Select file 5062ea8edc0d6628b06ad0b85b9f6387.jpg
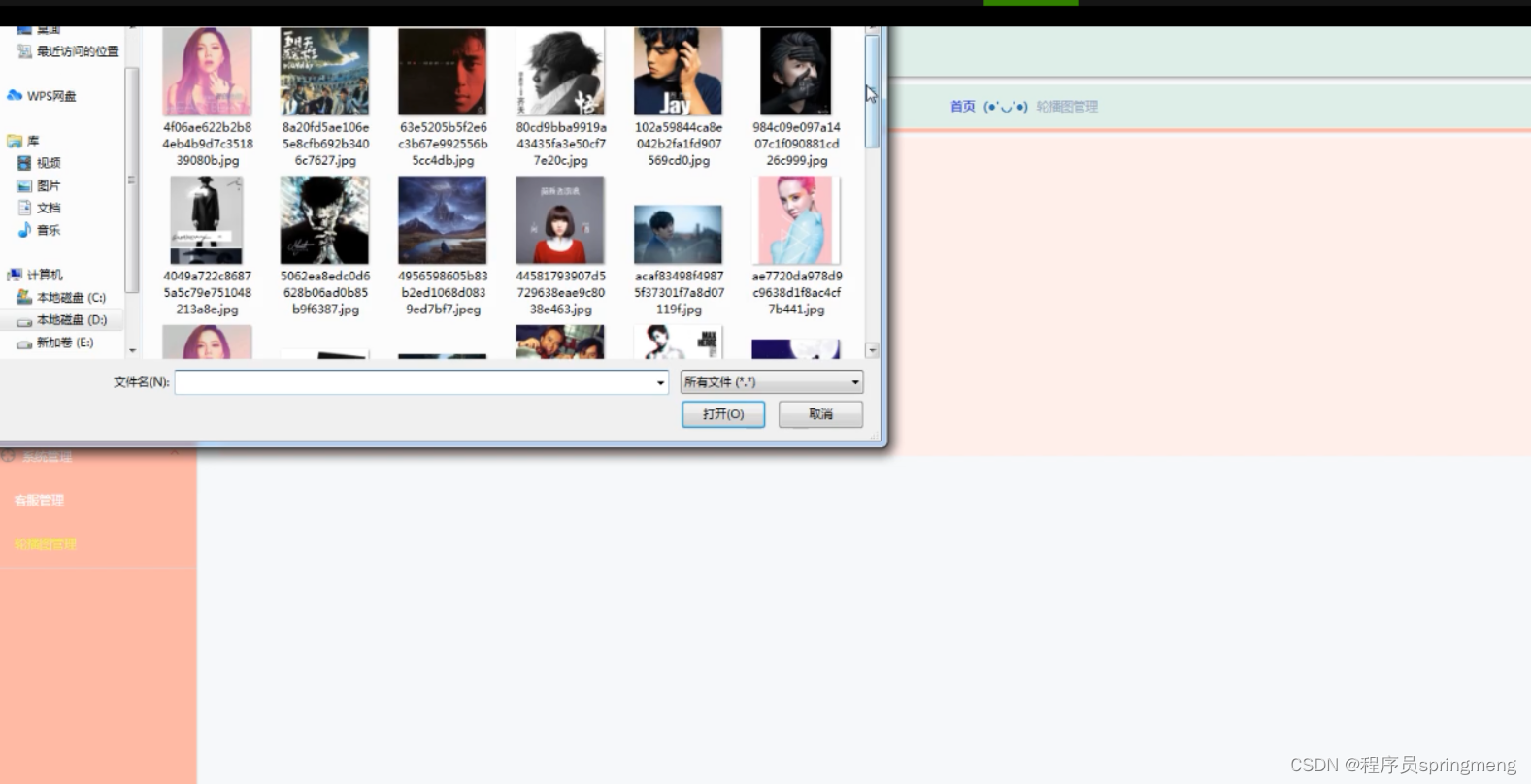 pos(325,246)
